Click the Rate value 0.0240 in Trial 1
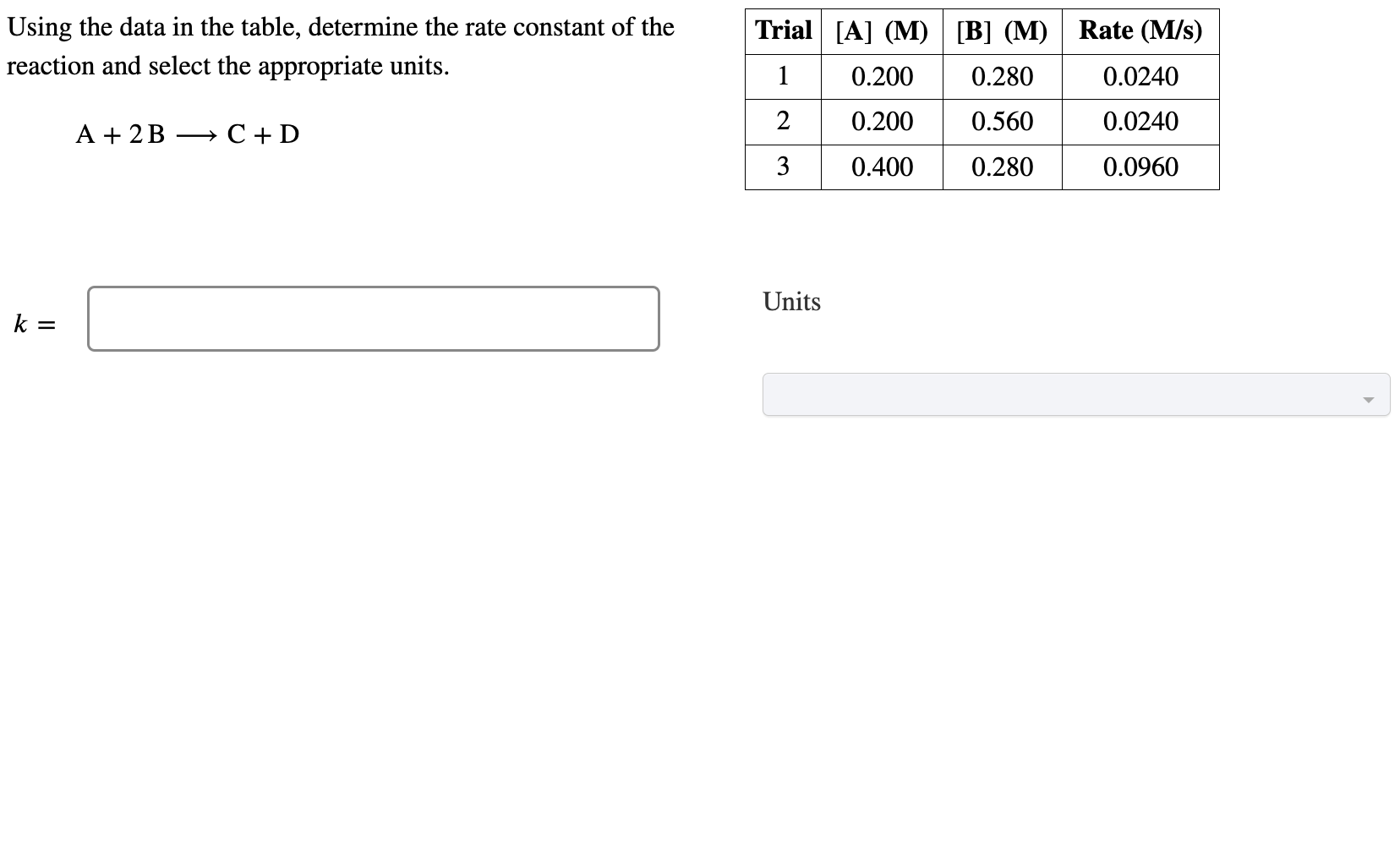This screenshot has width=1400, height=842. 1140,77
